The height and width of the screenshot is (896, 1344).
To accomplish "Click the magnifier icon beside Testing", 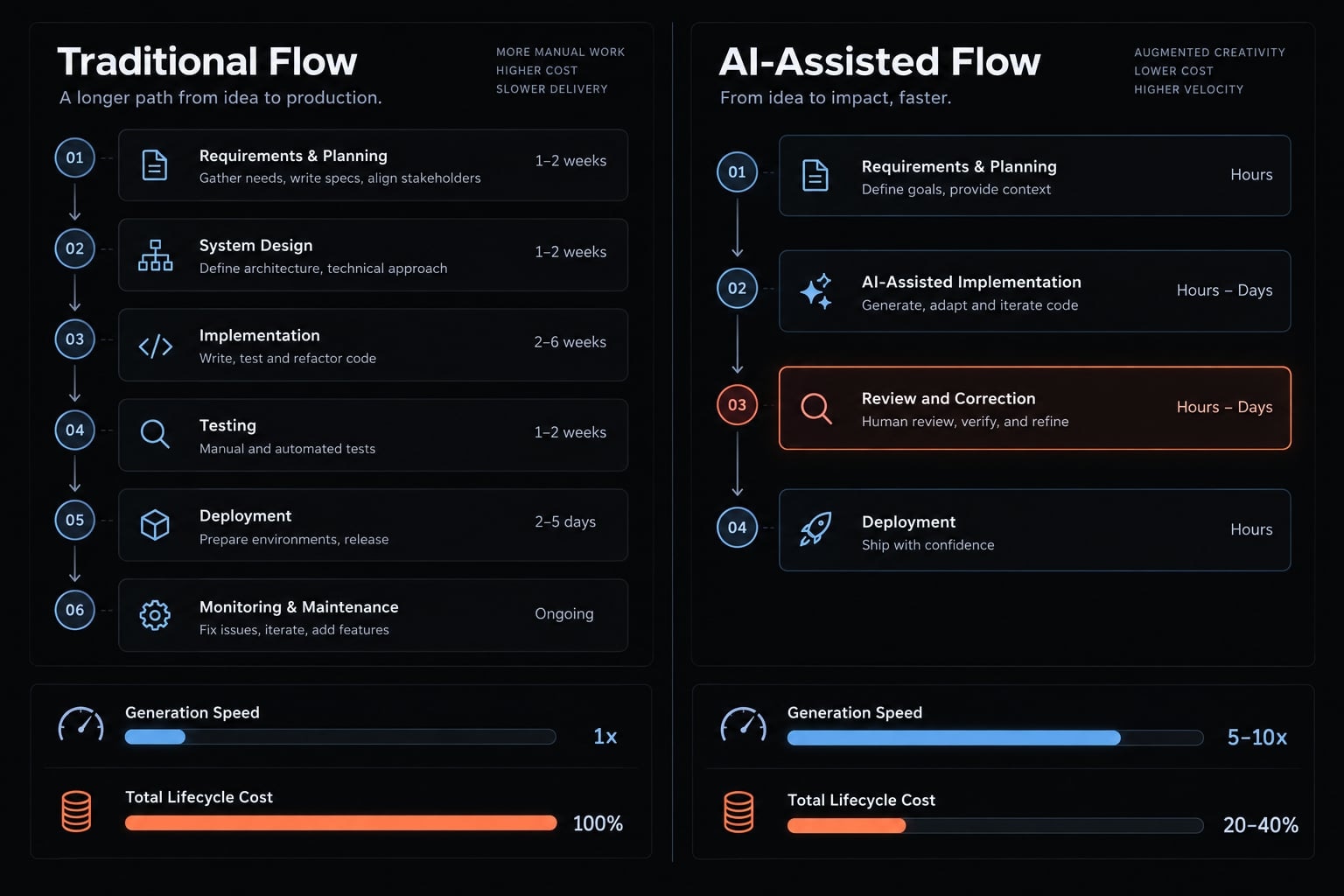I will click(x=155, y=434).
